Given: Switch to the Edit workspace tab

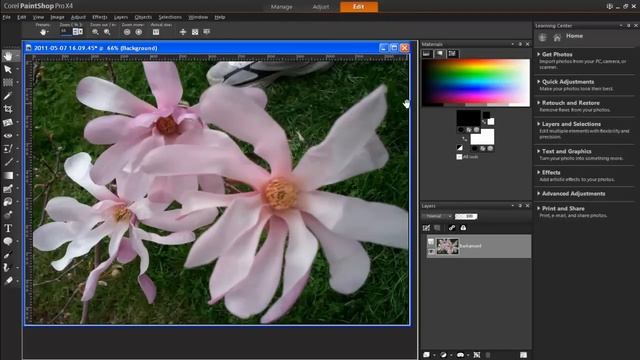Looking at the screenshot, I should (x=358, y=7).
